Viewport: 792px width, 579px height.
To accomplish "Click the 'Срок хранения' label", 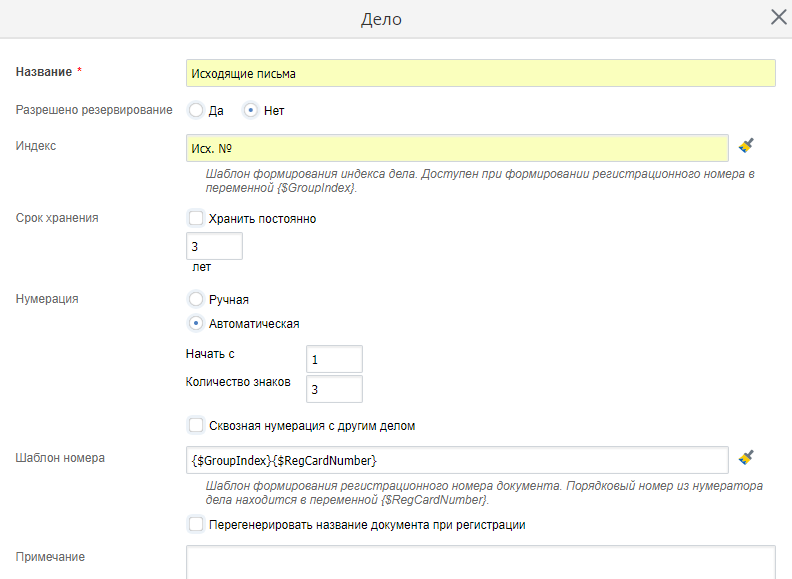I will (x=57, y=218).
